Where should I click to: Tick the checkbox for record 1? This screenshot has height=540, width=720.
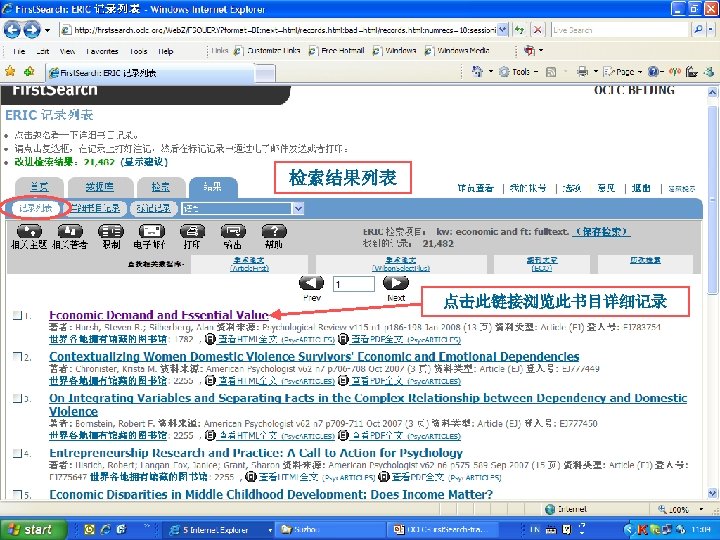[x=17, y=315]
